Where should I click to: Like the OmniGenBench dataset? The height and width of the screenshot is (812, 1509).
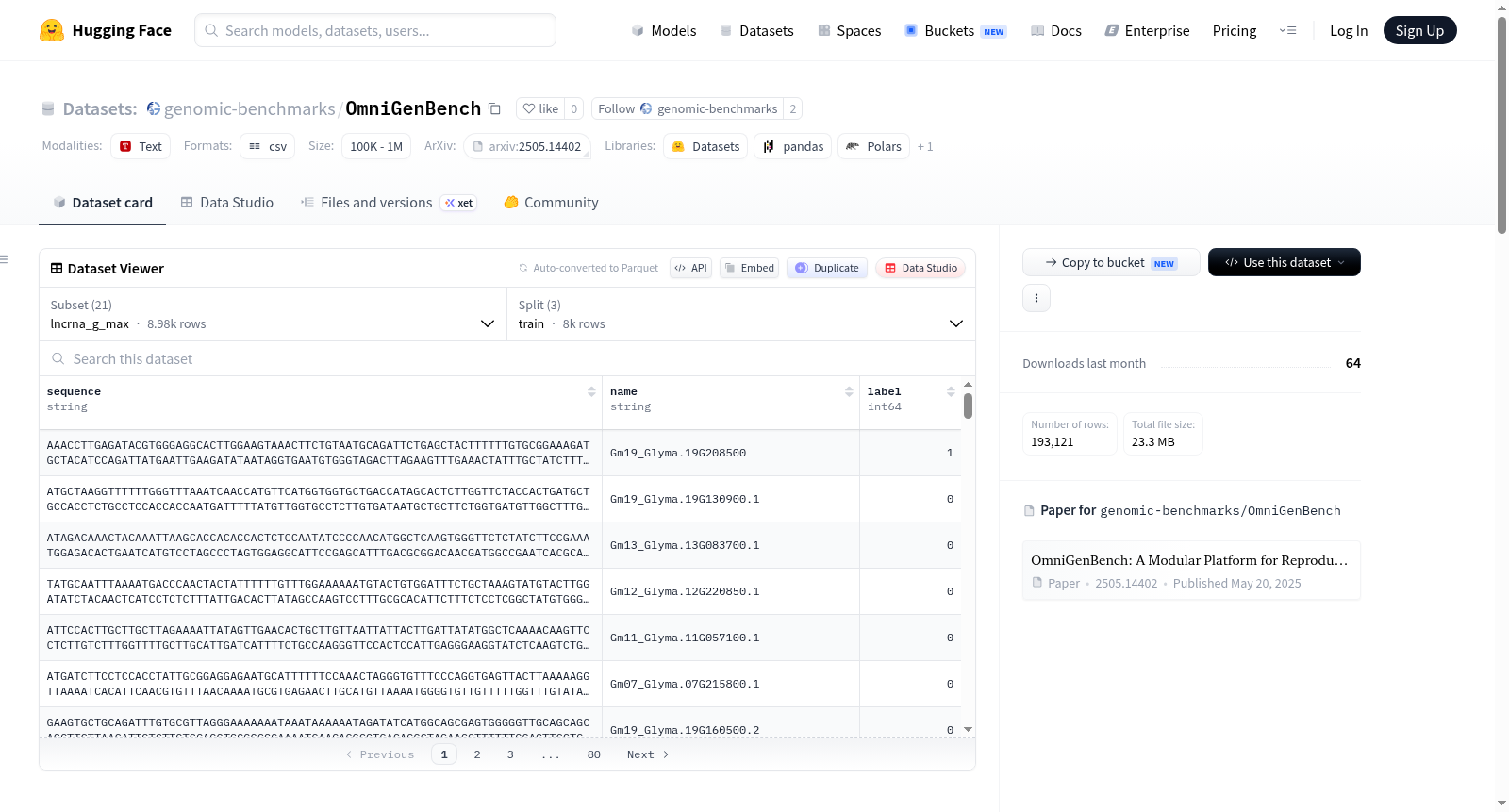[x=540, y=108]
